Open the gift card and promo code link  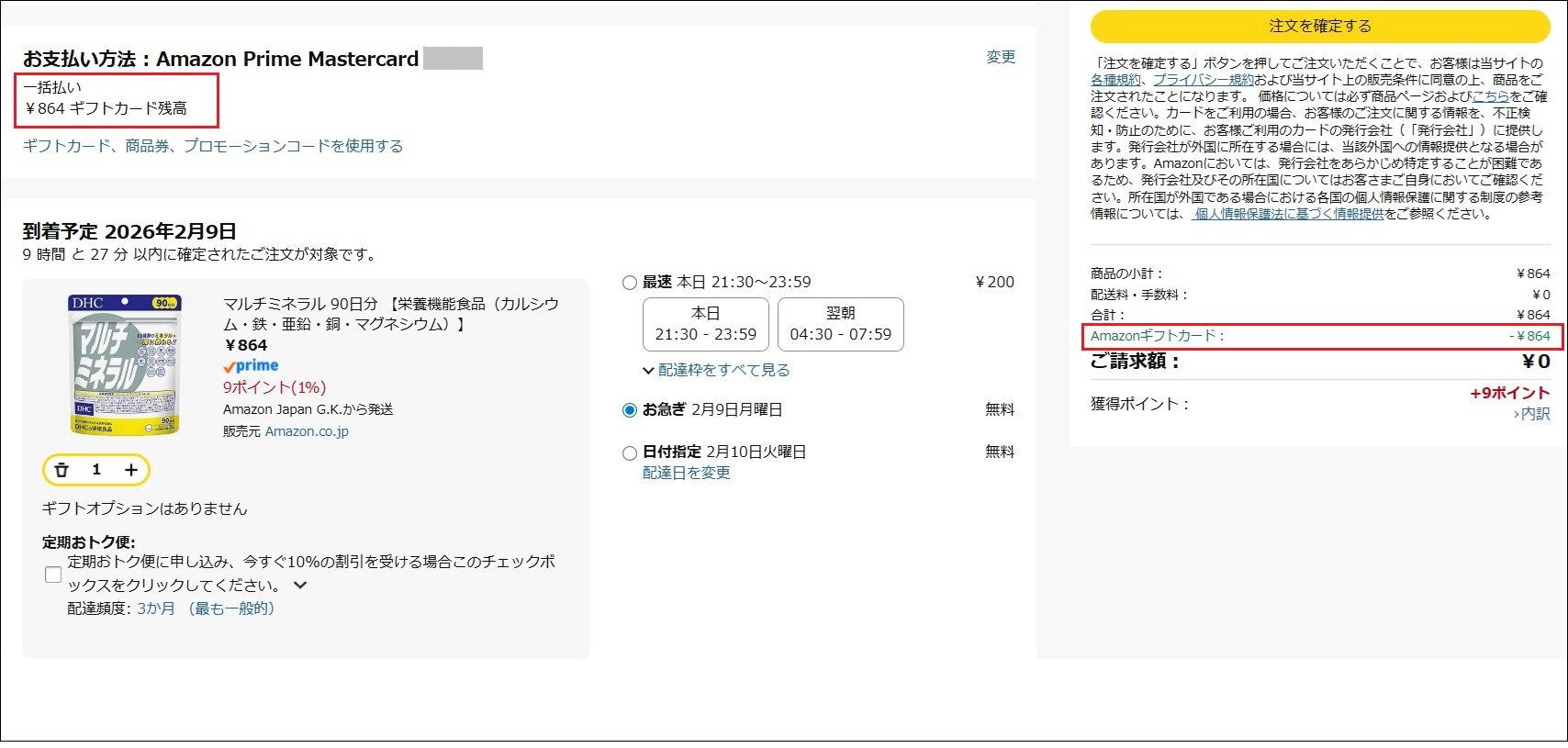click(213, 146)
